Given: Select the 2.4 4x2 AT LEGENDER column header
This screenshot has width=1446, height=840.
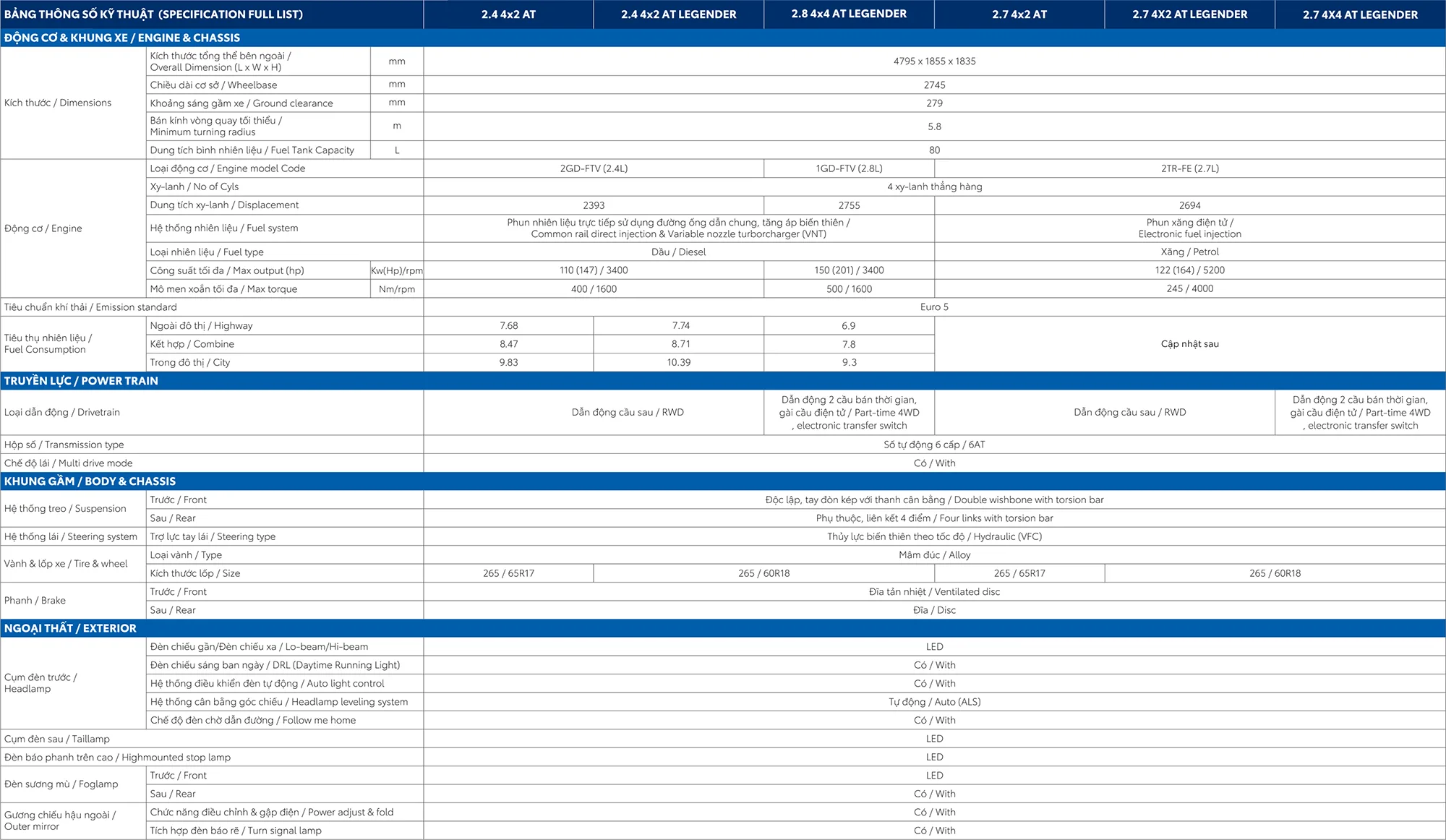Looking at the screenshot, I should pos(678,14).
